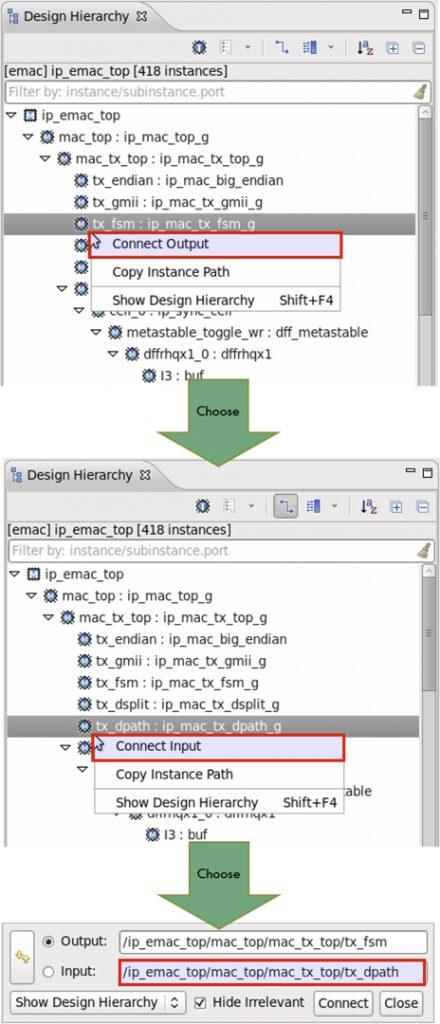Click the top tree vertical scrollbar thumb
The image size is (440, 1024).
click(425, 216)
